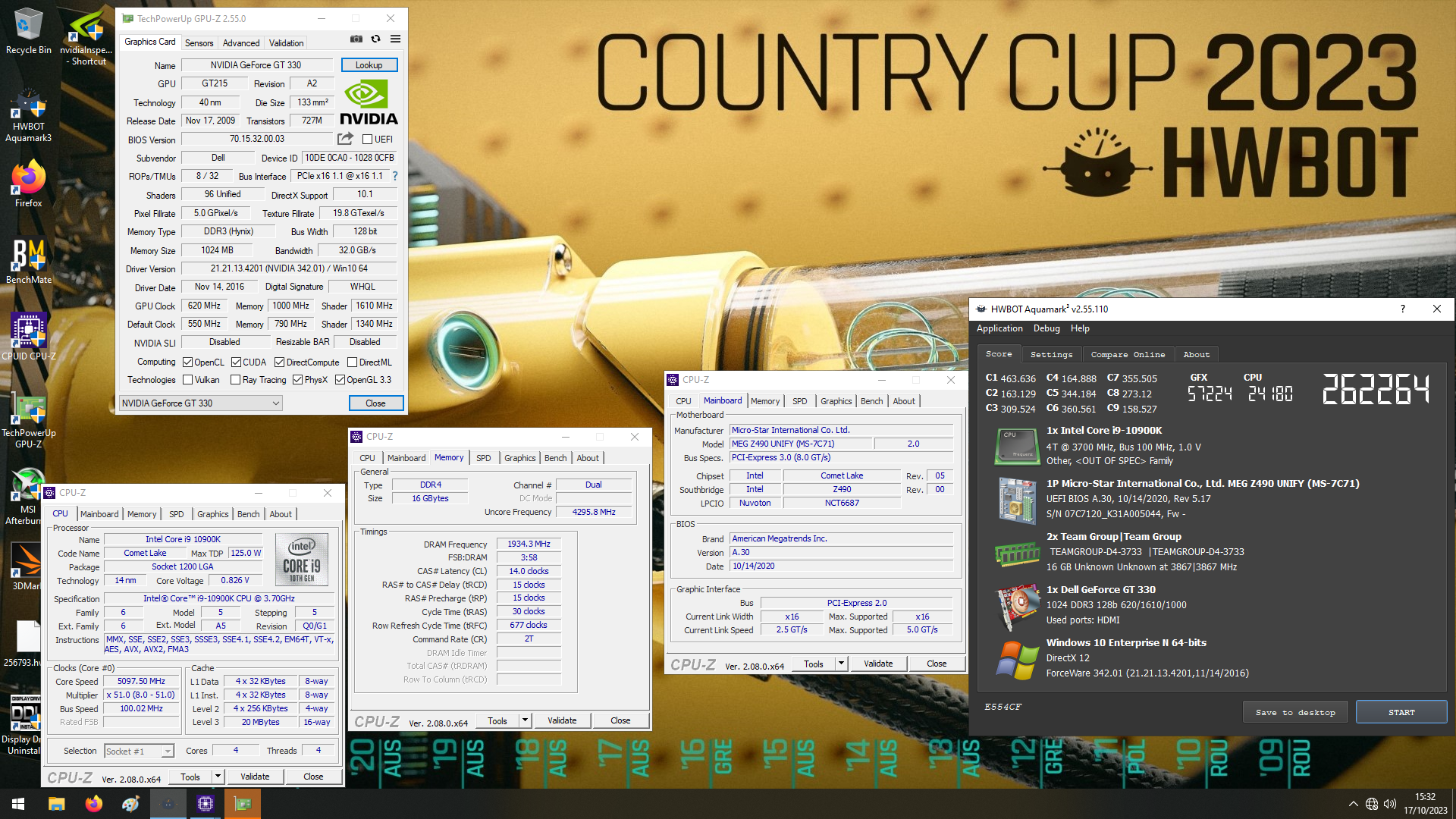Click Close button in GPU-Z

pos(375,403)
